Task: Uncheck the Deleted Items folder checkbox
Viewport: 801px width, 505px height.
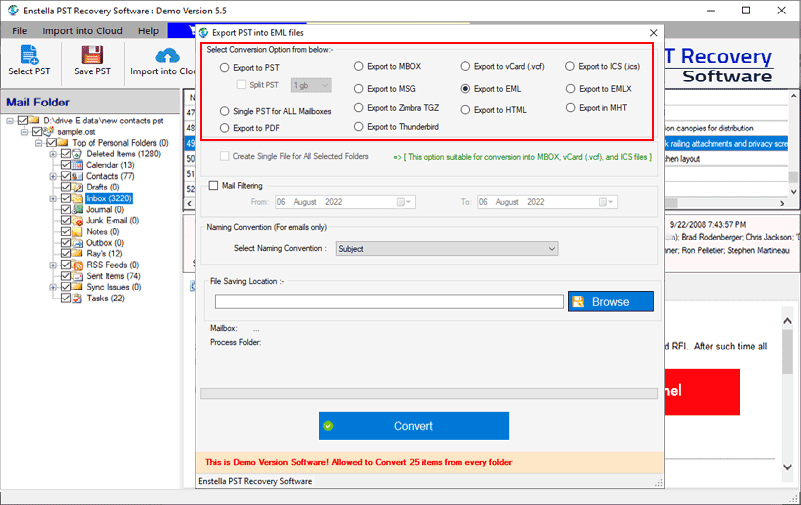Action: point(66,154)
